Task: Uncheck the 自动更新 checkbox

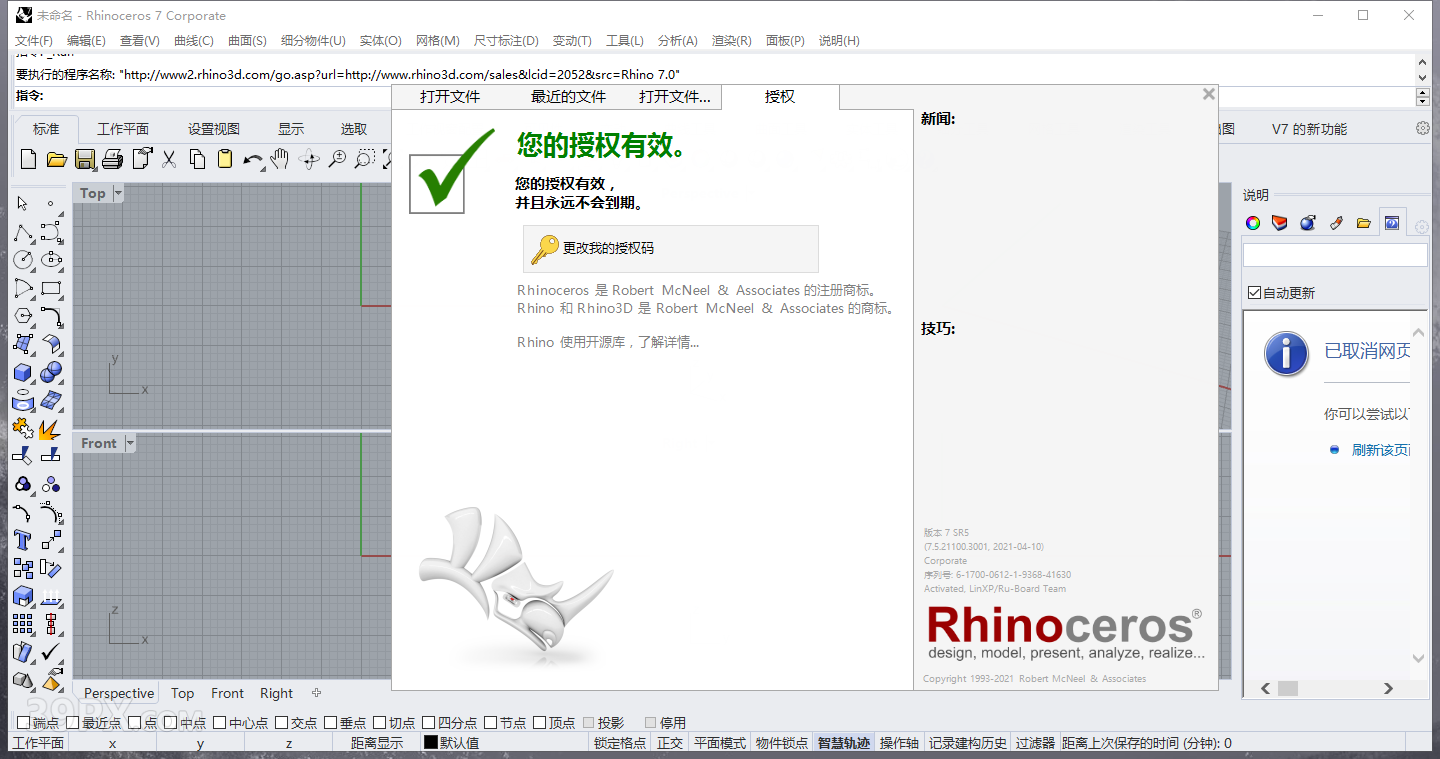Action: click(1254, 293)
